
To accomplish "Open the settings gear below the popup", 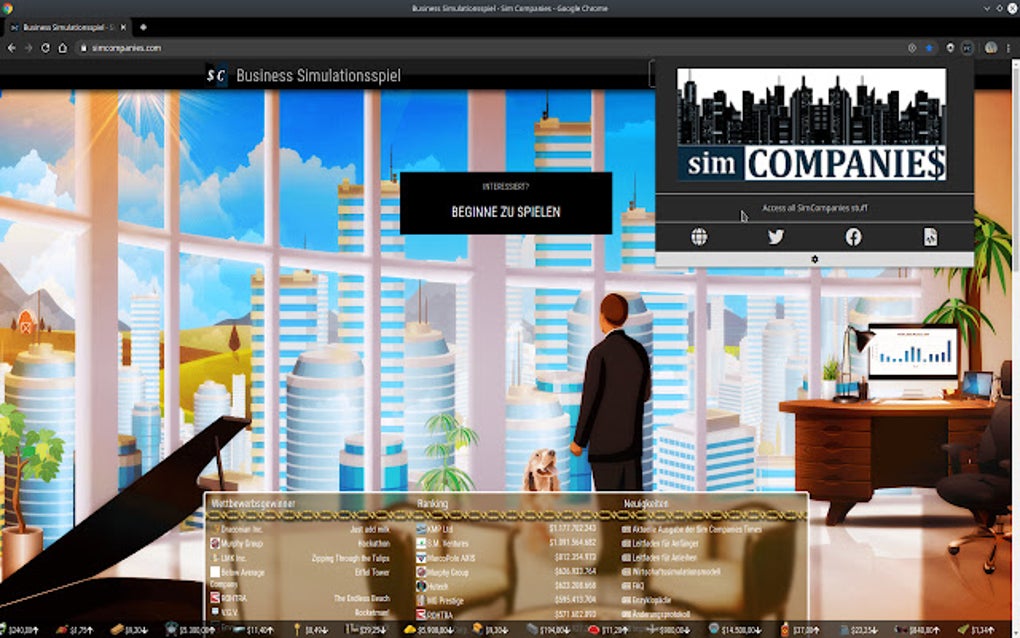I will (814, 259).
